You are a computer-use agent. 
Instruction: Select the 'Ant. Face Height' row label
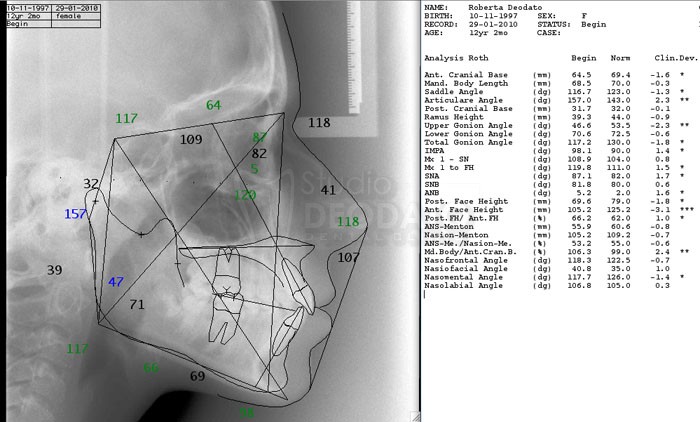[463, 210]
